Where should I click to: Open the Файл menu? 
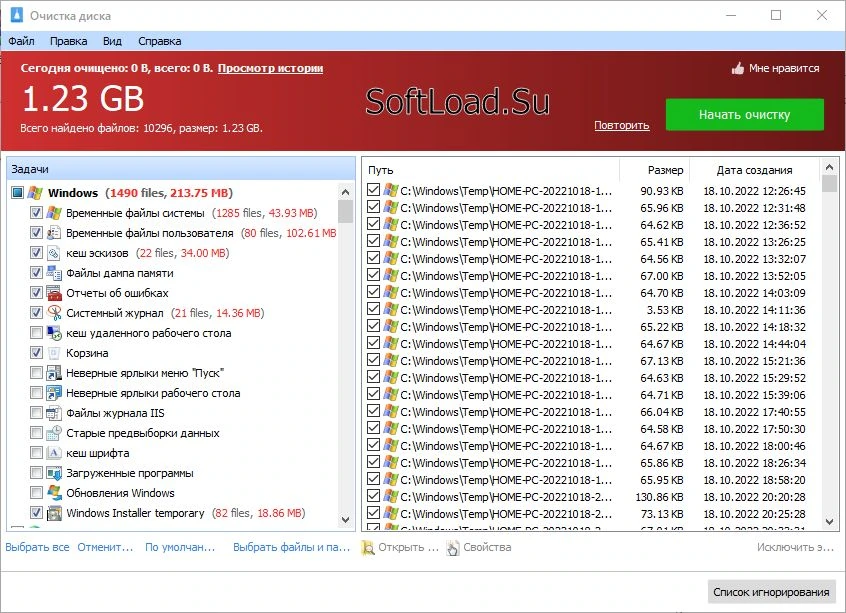pyautogui.click(x=22, y=41)
